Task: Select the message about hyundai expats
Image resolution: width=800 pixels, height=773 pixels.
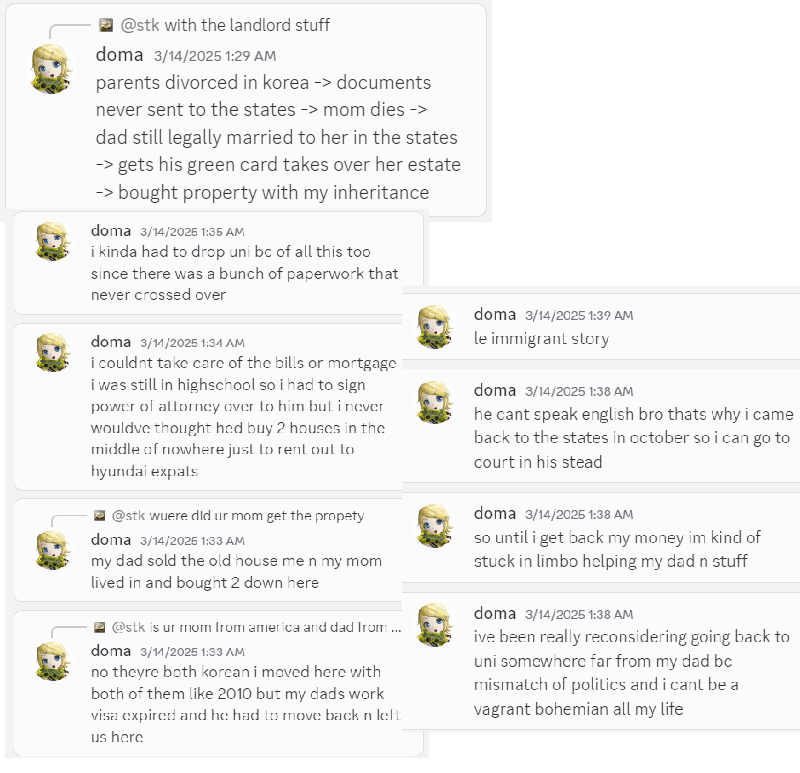Action: (x=244, y=416)
